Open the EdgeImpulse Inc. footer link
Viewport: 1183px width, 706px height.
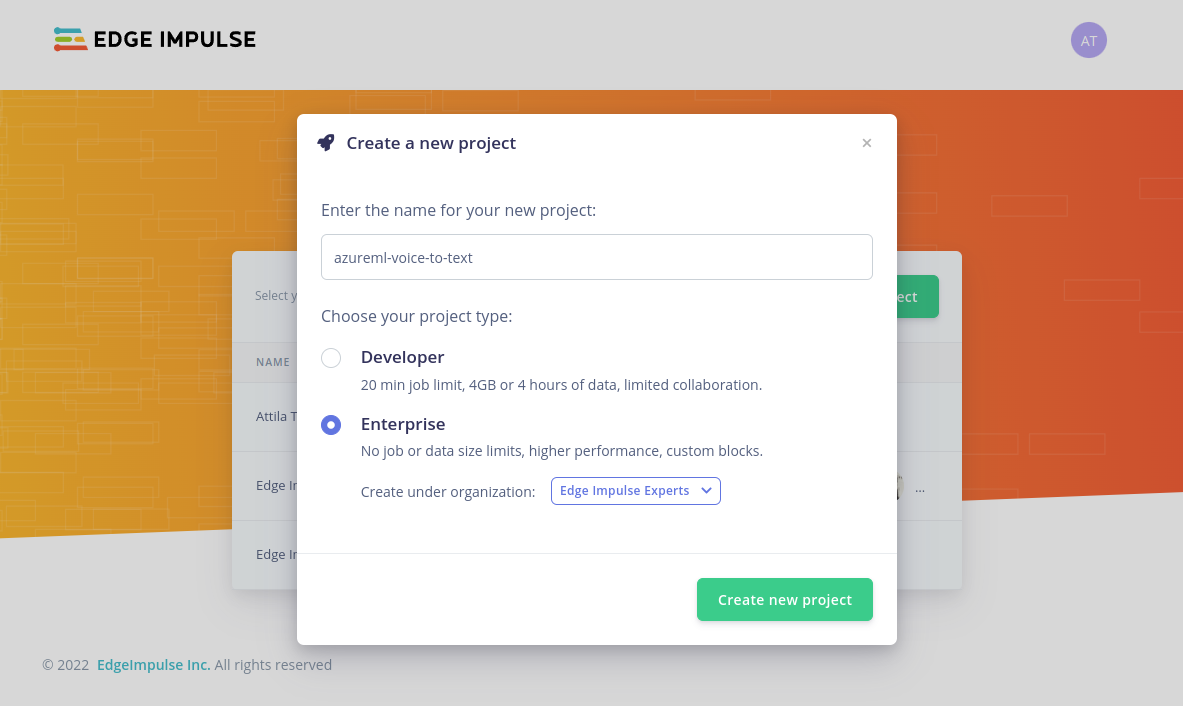153,665
